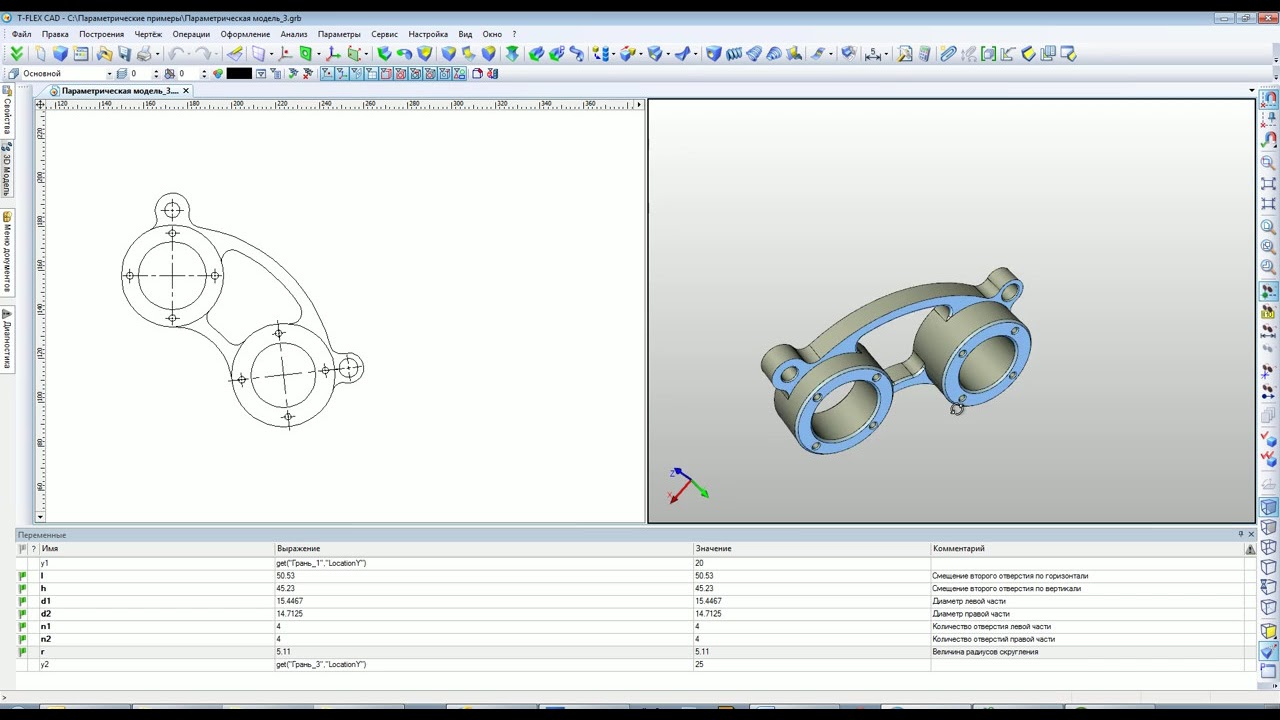Image resolution: width=1280 pixels, height=720 pixels.
Task: Edit the expression 15.4467 for variable d1
Action: click(x=484, y=601)
